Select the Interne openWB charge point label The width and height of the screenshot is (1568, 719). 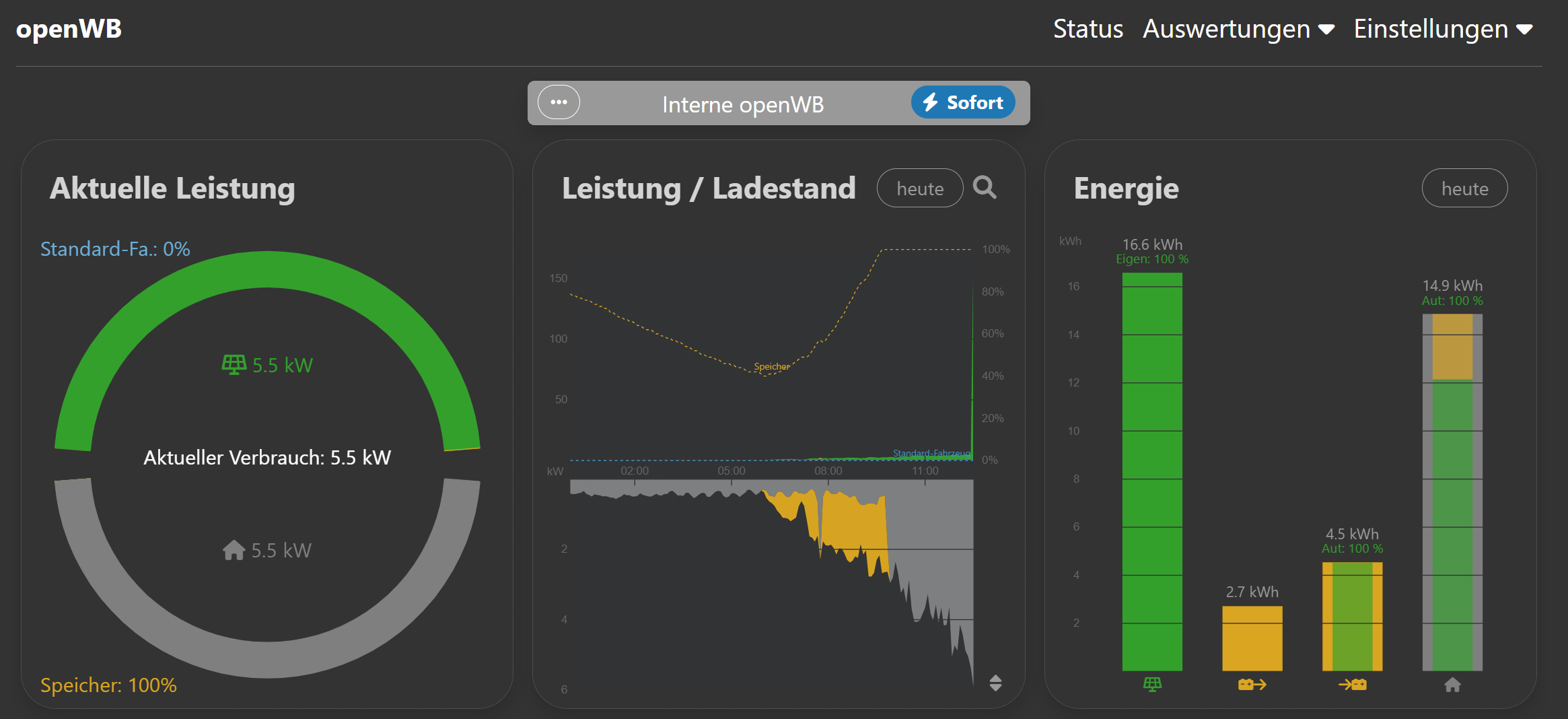pos(743,104)
